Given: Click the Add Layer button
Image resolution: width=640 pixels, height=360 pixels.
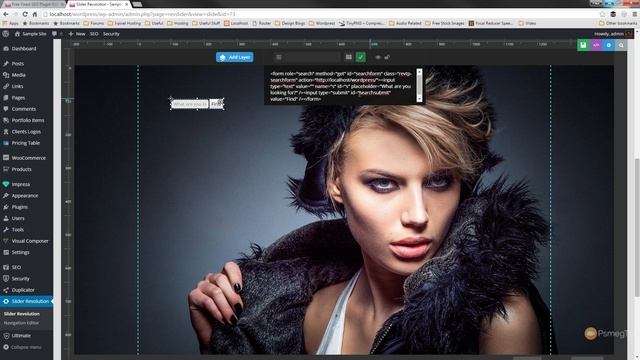Looking at the screenshot, I should [235, 57].
